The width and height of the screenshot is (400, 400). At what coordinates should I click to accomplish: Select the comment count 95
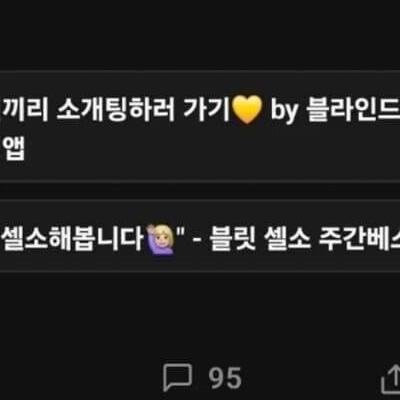(x=225, y=378)
